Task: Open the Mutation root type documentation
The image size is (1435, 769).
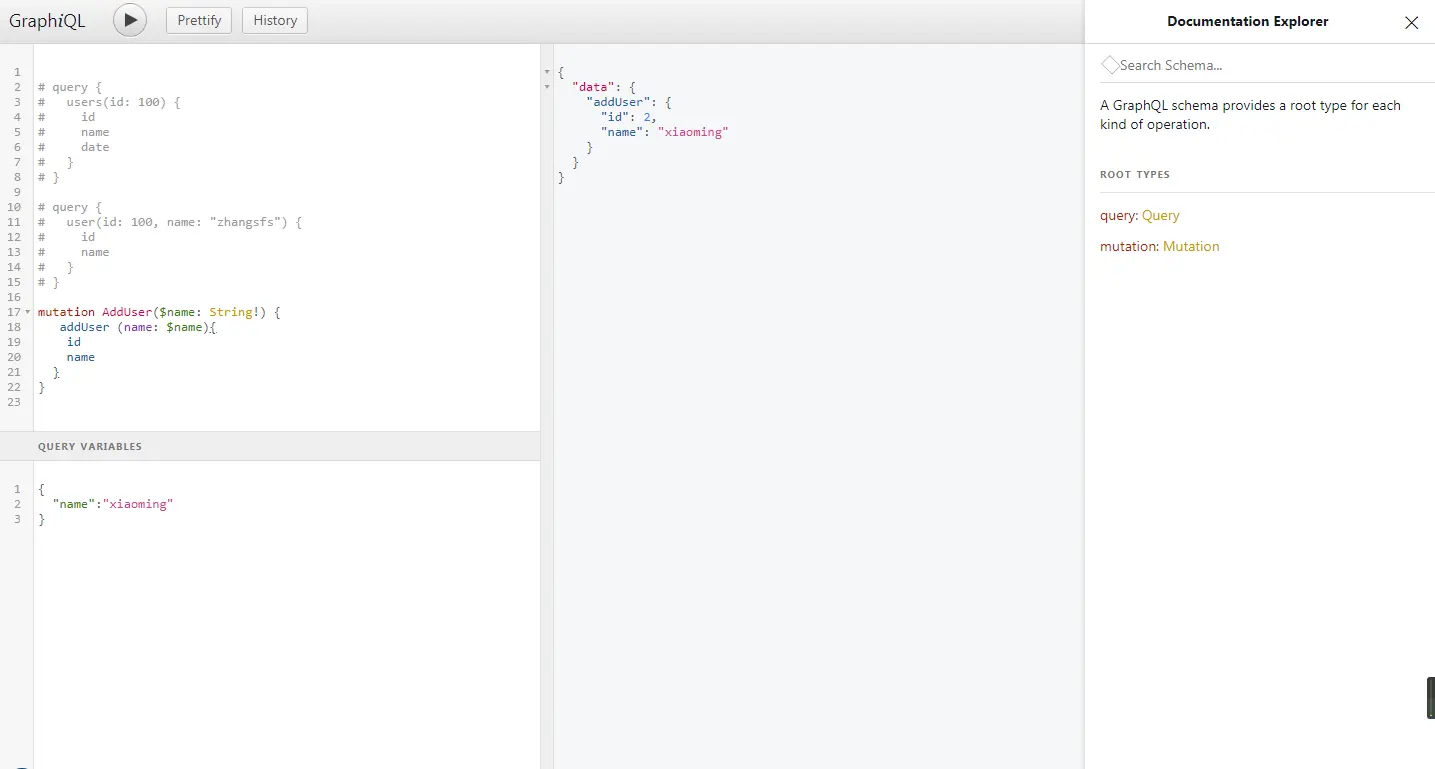Action: tap(1191, 246)
